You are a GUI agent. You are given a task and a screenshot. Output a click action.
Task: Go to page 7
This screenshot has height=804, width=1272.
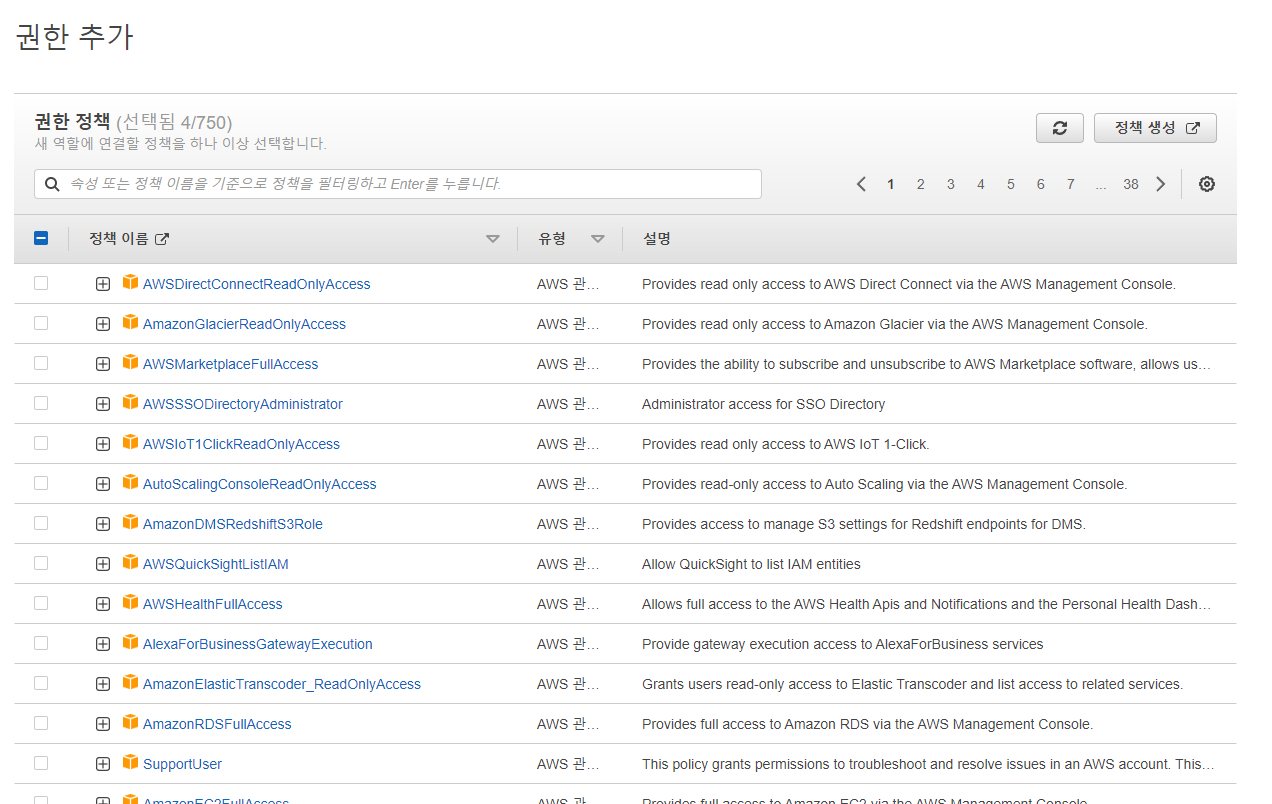[x=1071, y=184]
